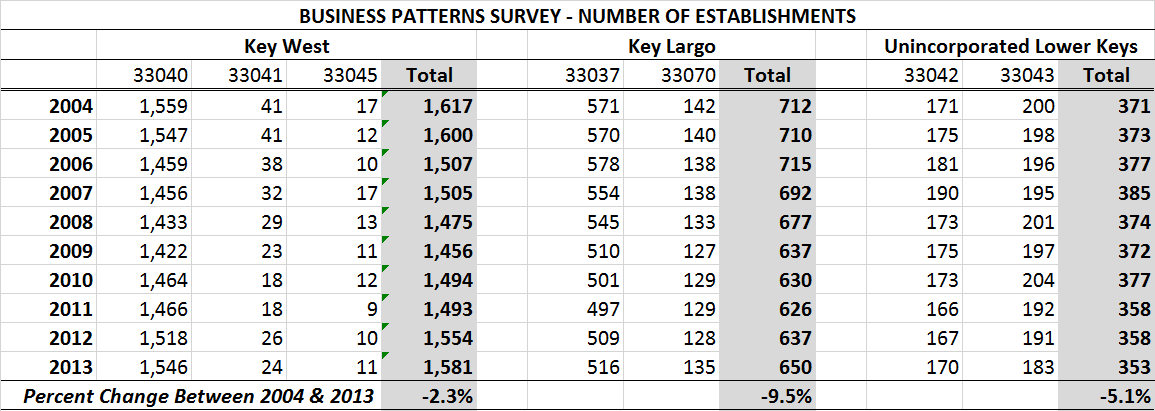Select the 33070 zip code column header
Viewport: 1155px width, 411px height.
point(685,75)
